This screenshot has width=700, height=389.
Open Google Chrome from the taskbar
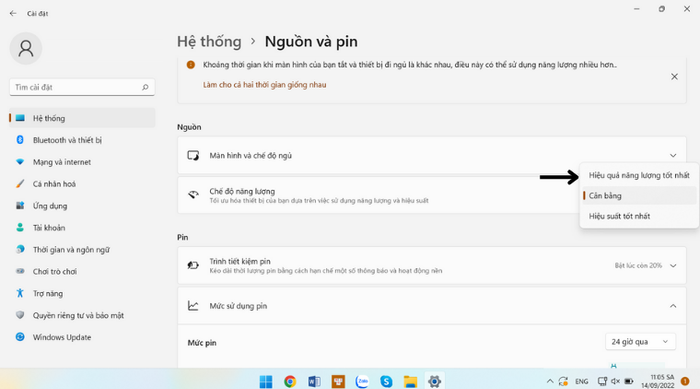(290, 381)
